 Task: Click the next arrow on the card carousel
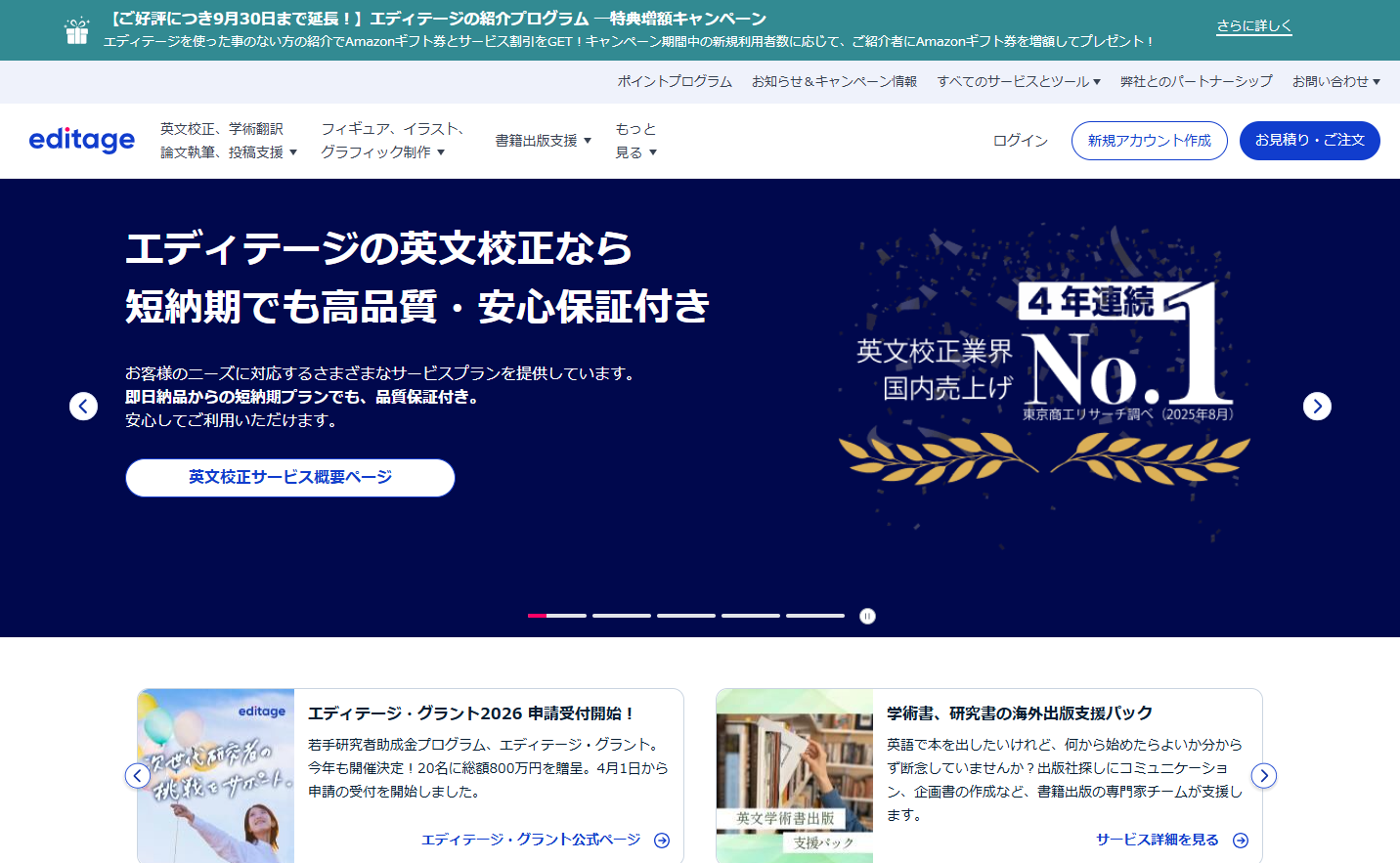pos(1264,775)
